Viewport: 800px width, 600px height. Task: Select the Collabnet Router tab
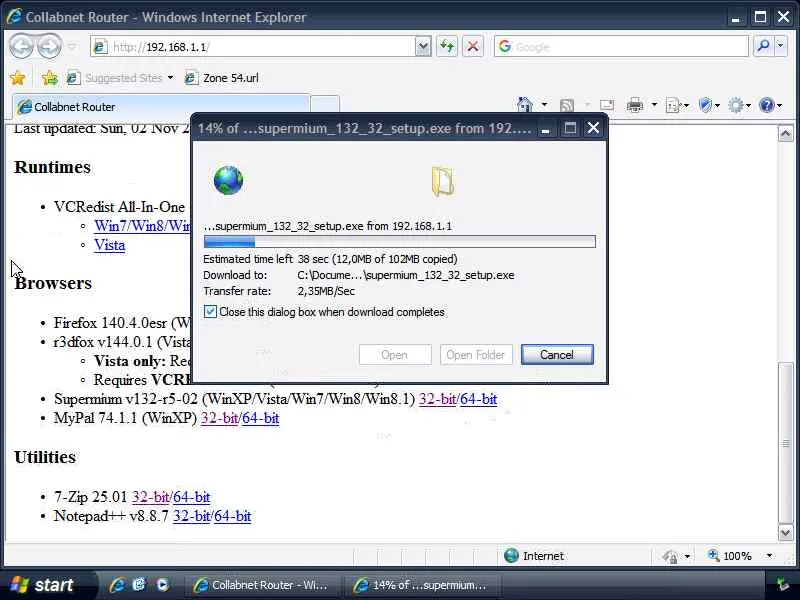161,107
